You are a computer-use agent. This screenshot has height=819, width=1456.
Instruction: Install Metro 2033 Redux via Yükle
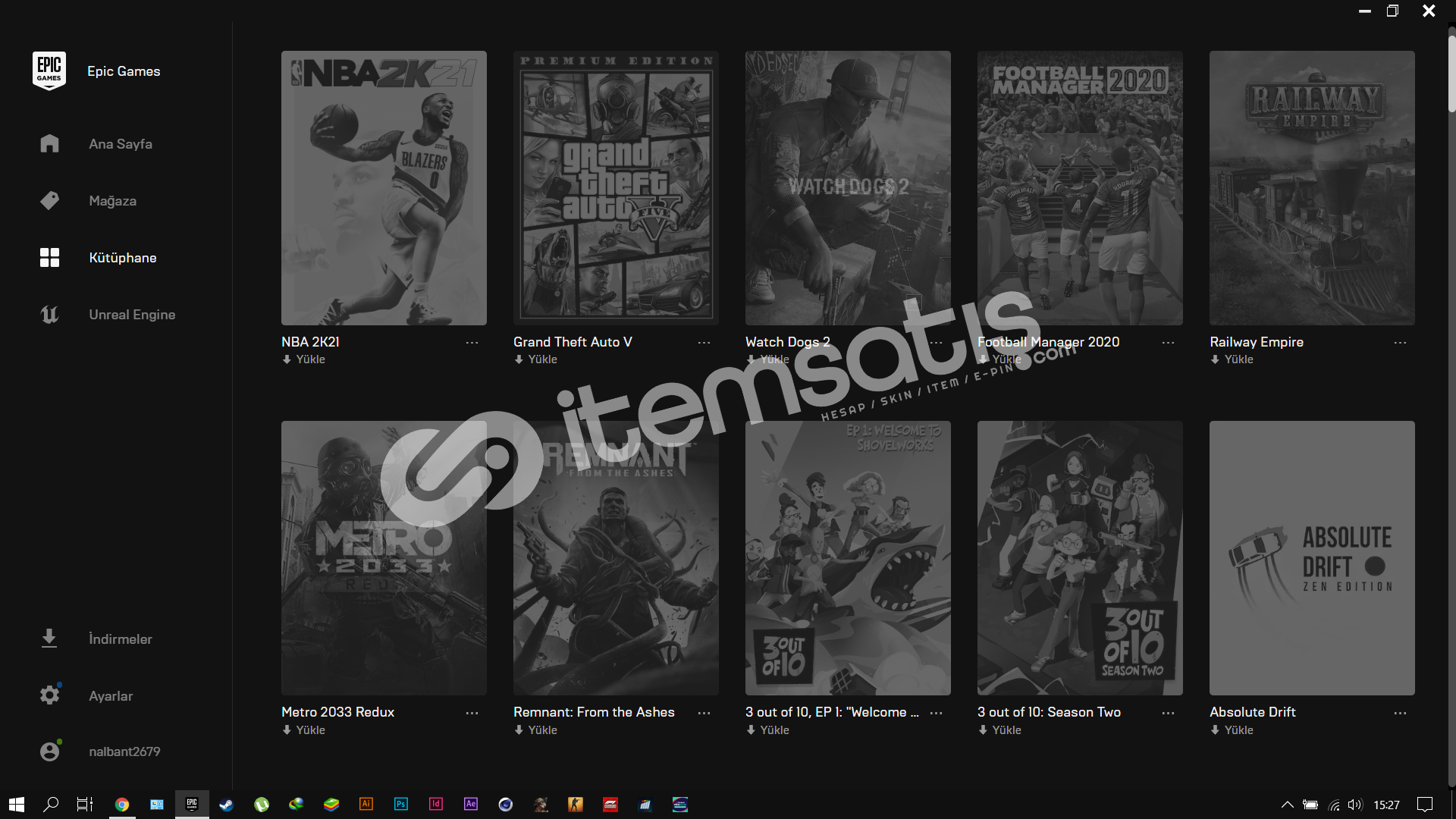[303, 730]
